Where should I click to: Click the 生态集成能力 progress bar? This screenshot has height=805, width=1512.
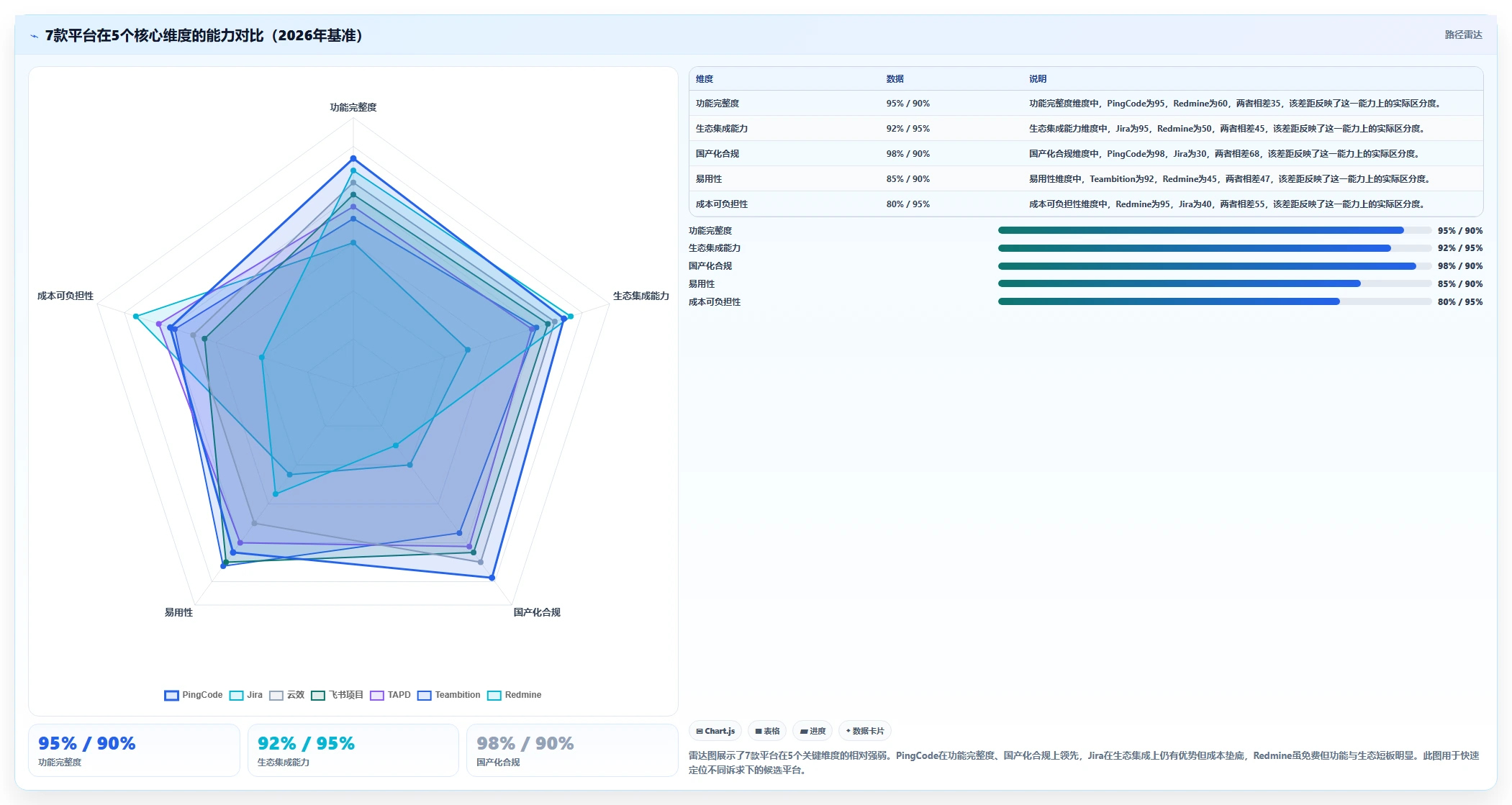pyautogui.click(x=1214, y=248)
